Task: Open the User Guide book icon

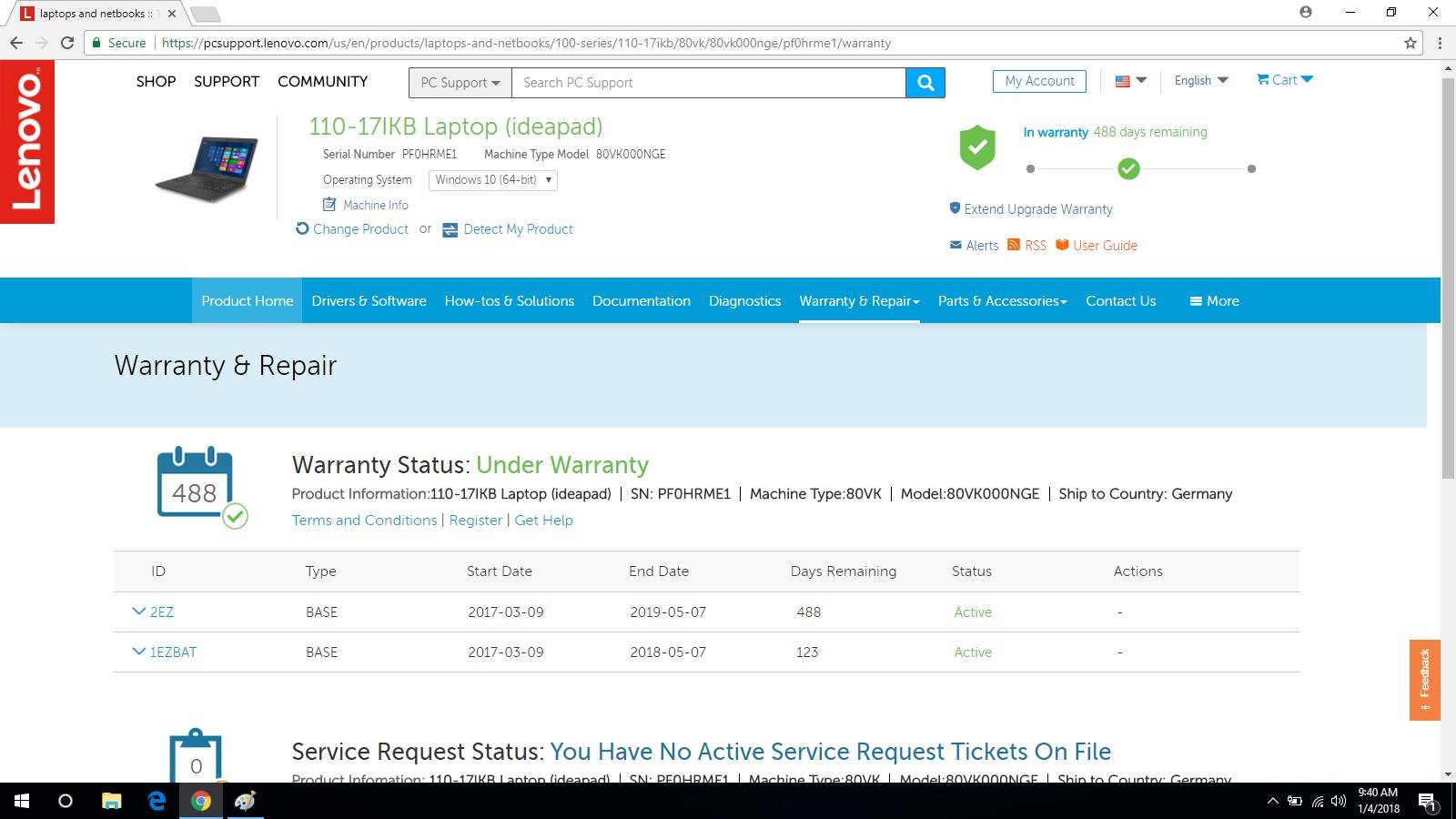Action: (1062, 245)
